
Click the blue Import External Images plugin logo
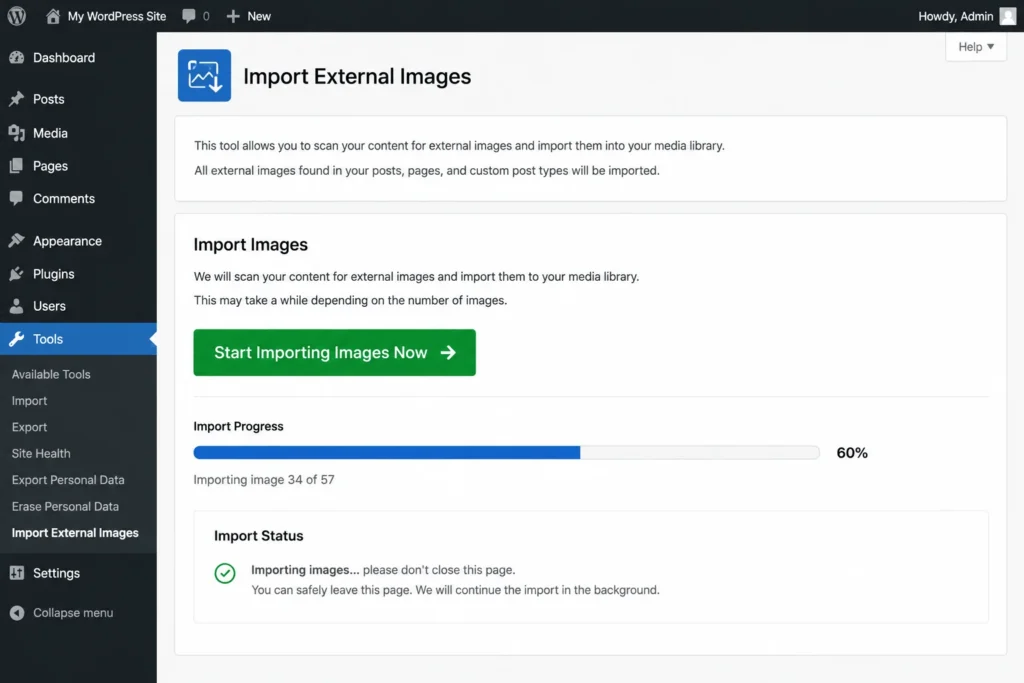tap(204, 76)
